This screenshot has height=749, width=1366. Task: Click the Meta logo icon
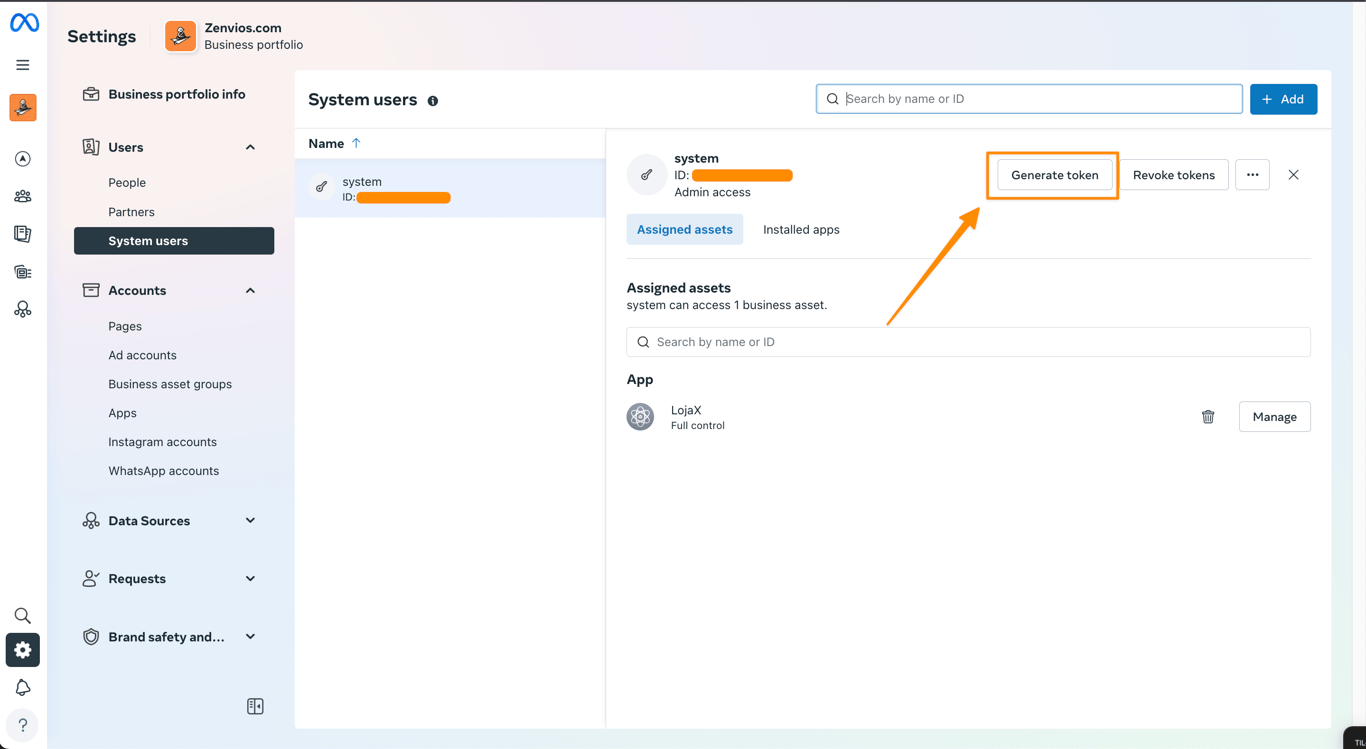tap(24, 22)
